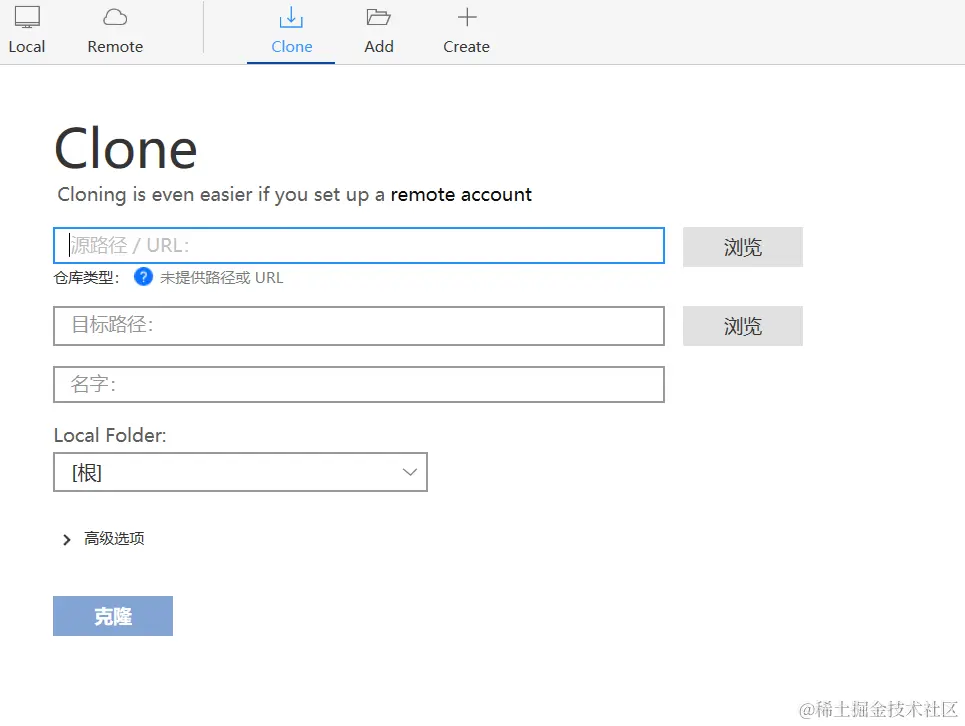Switch to the Remote tab
Viewport: 965px width, 726px height.
(x=115, y=31)
